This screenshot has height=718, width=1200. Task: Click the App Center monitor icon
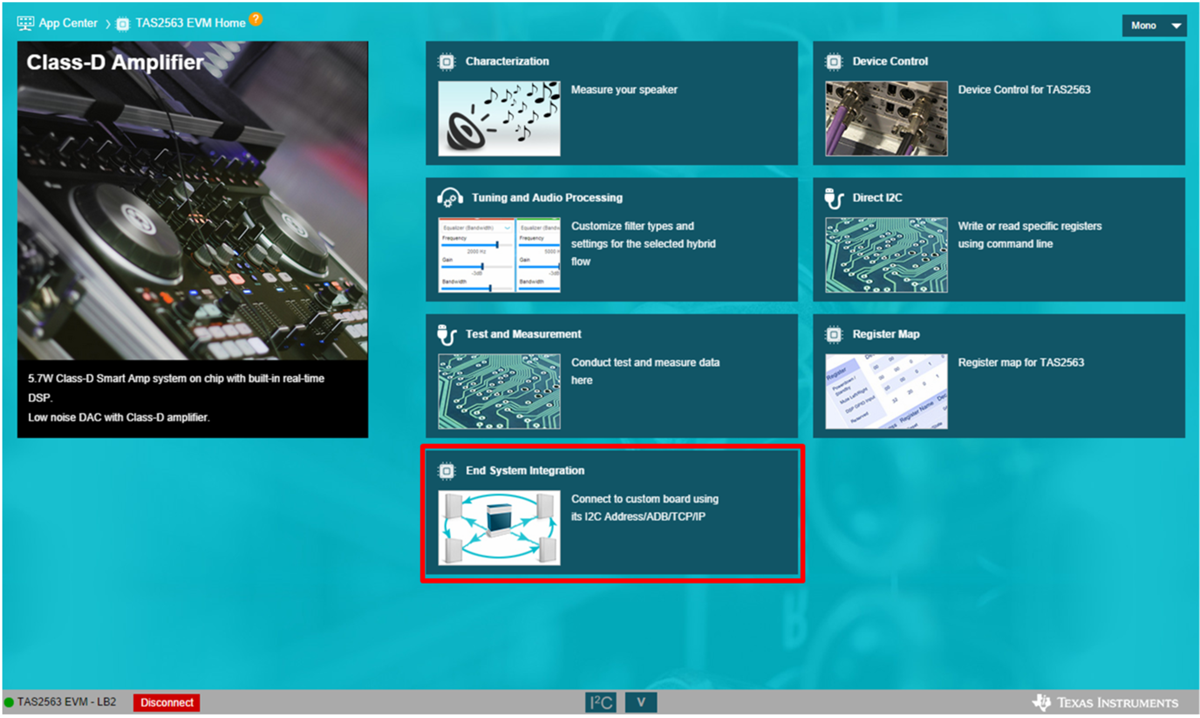(25, 23)
